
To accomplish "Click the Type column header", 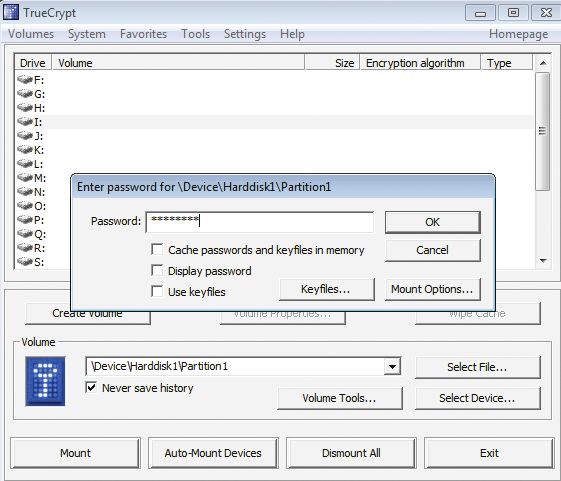I will 507,63.
